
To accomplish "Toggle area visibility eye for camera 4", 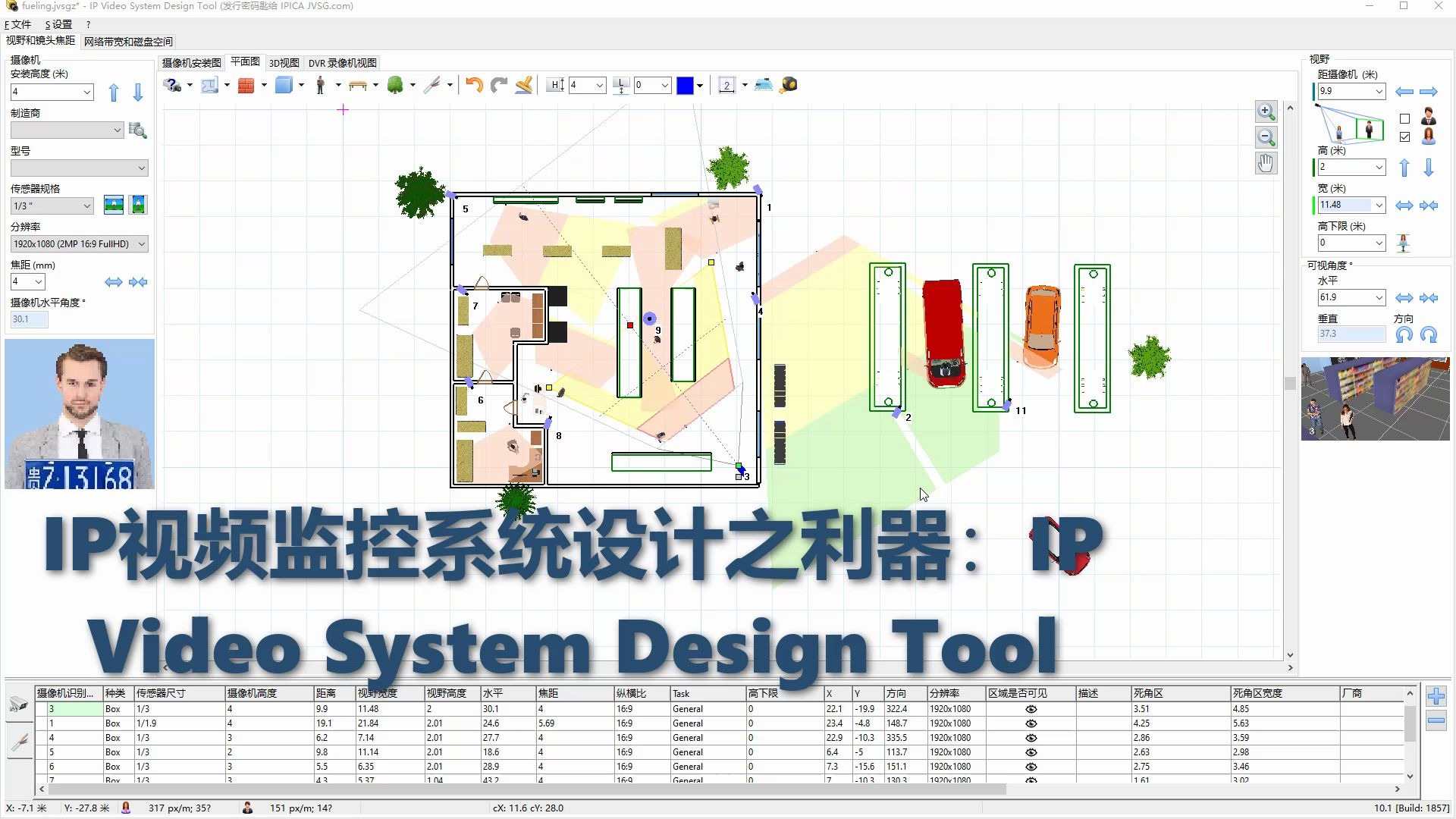I will pos(1031,738).
